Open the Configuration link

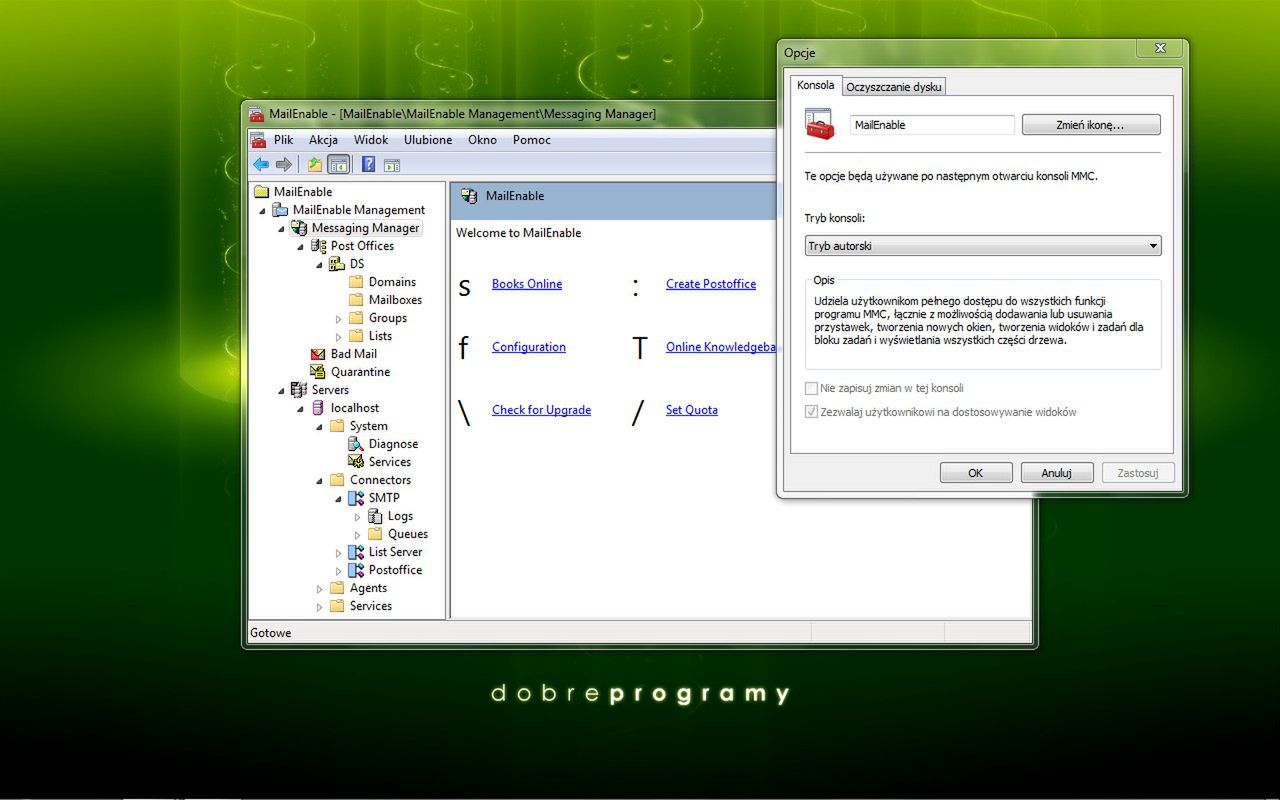[x=529, y=347]
